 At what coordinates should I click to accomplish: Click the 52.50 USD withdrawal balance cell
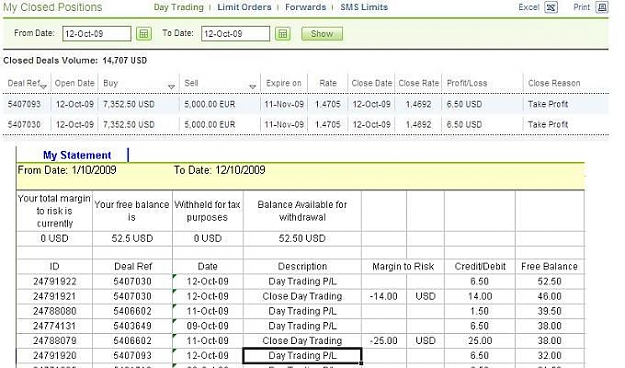(x=302, y=238)
